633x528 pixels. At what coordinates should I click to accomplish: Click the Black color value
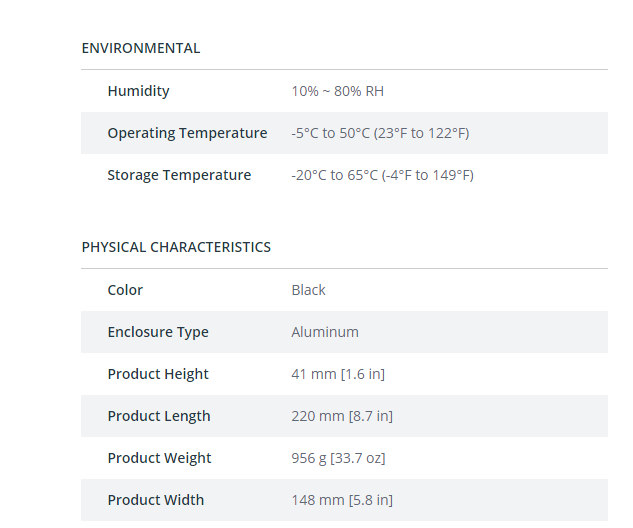click(308, 290)
